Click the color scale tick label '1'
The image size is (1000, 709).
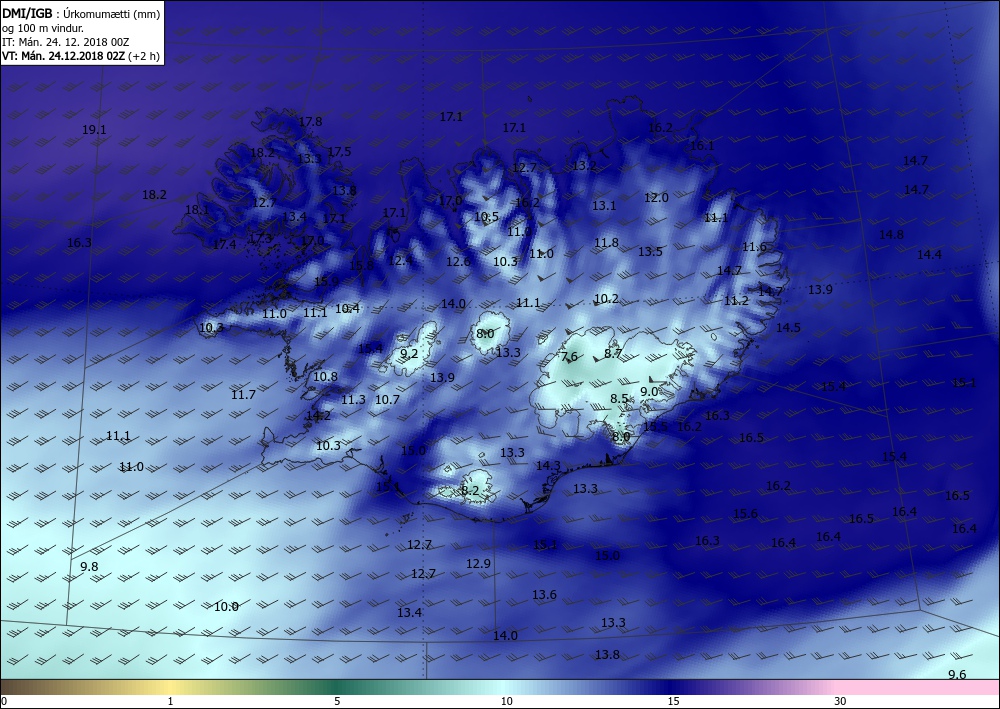point(170,702)
